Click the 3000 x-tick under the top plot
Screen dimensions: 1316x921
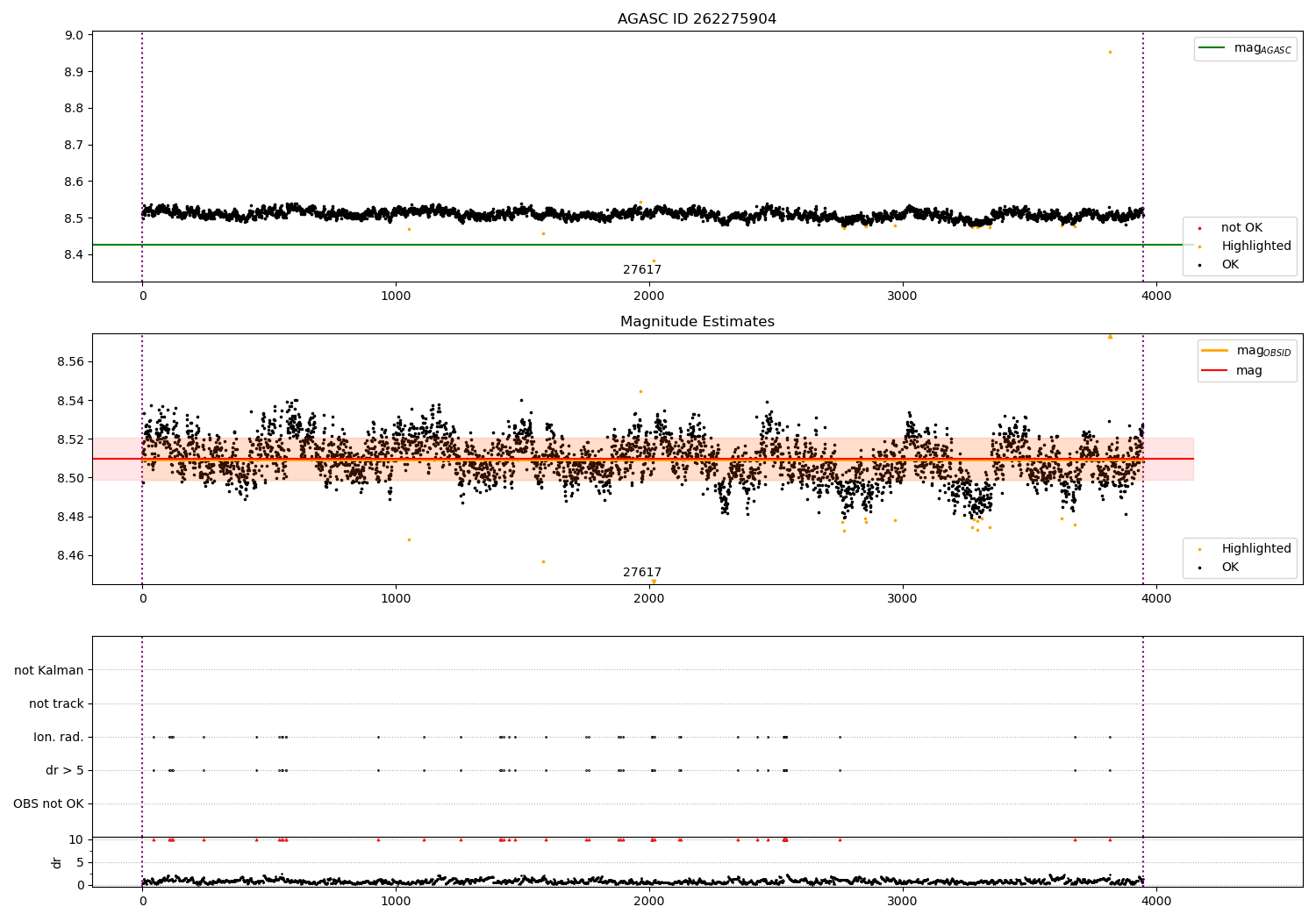(x=903, y=296)
